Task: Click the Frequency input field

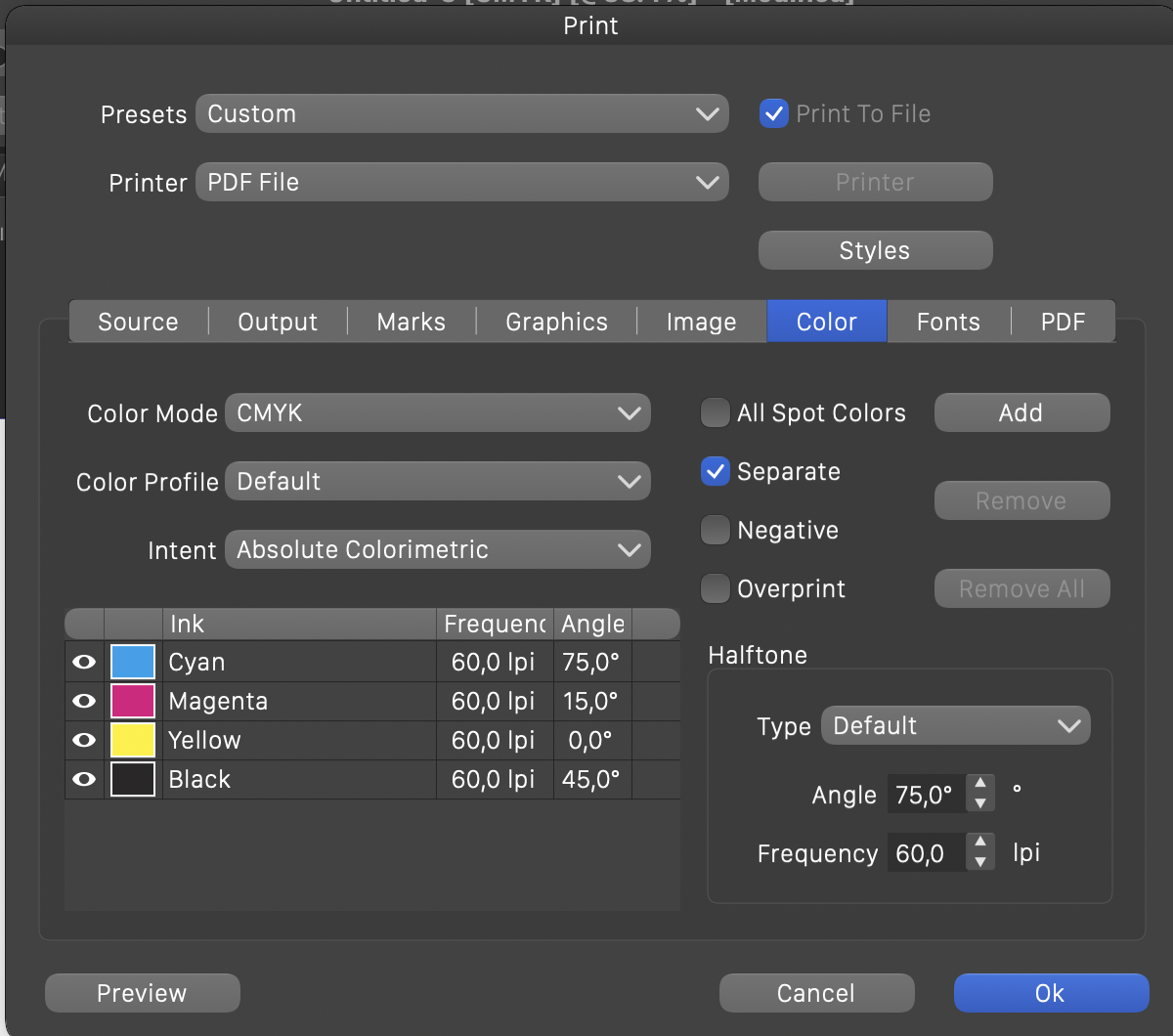Action: pyautogui.click(x=925, y=853)
